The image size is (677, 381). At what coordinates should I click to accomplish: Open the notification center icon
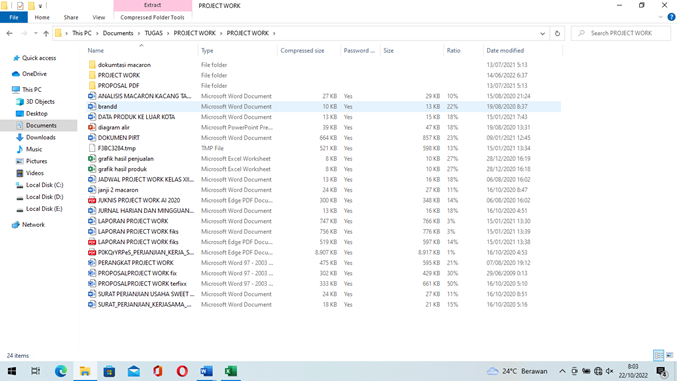point(661,371)
